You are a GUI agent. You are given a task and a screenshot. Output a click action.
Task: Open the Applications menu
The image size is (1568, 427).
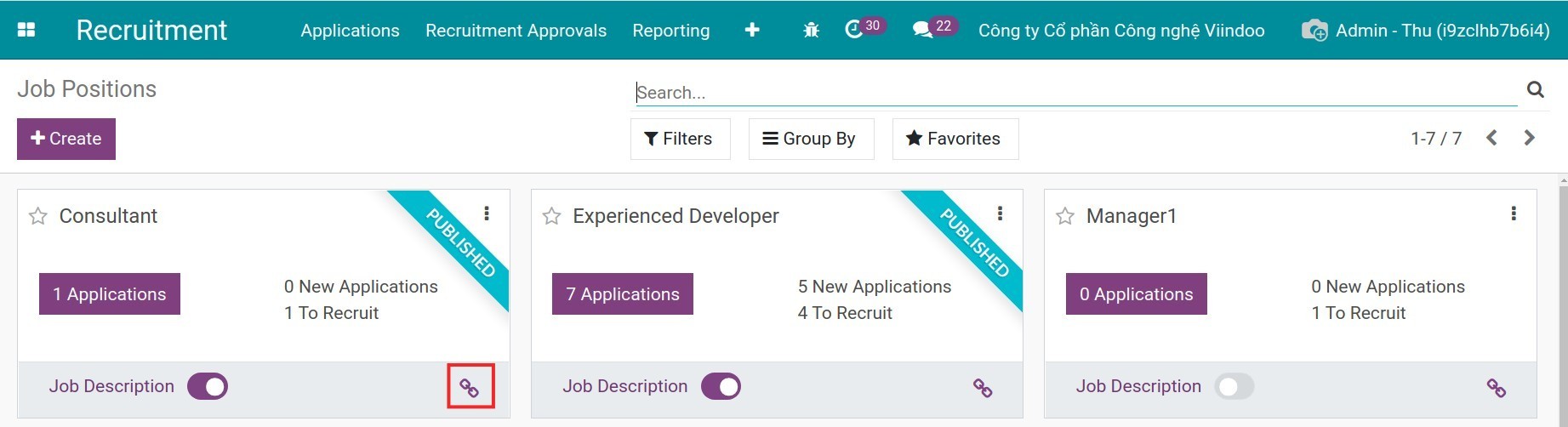click(x=350, y=31)
